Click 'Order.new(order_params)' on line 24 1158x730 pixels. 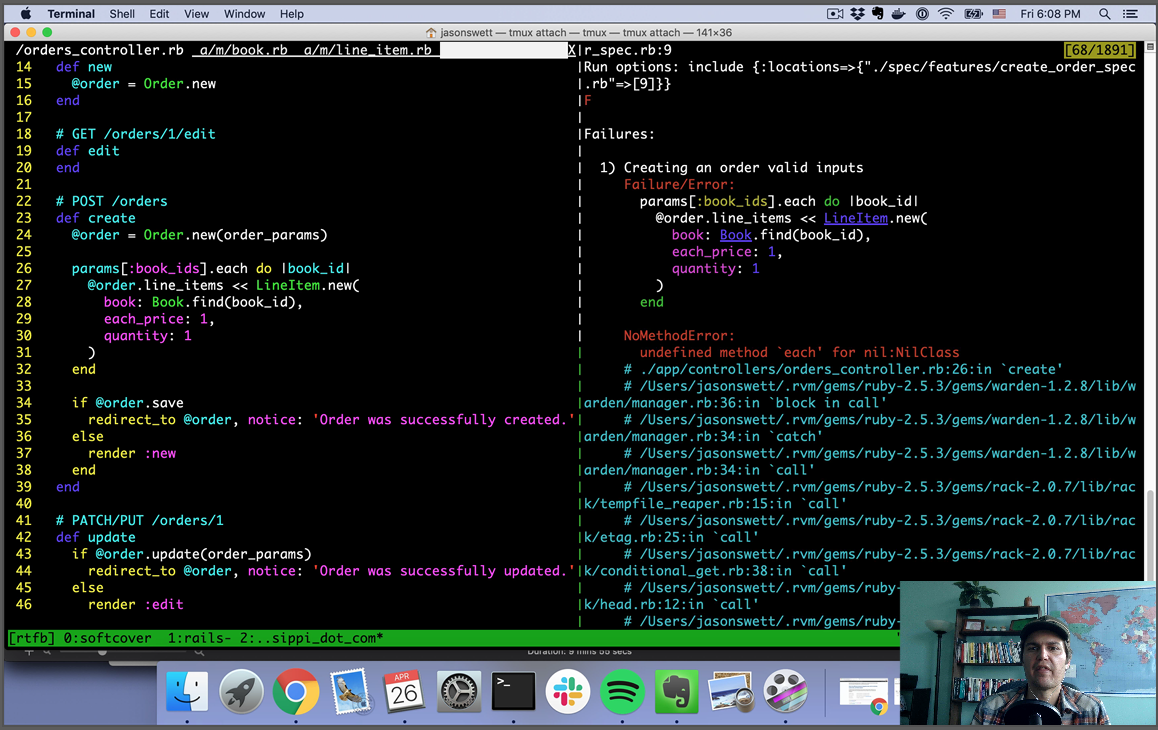[235, 235]
